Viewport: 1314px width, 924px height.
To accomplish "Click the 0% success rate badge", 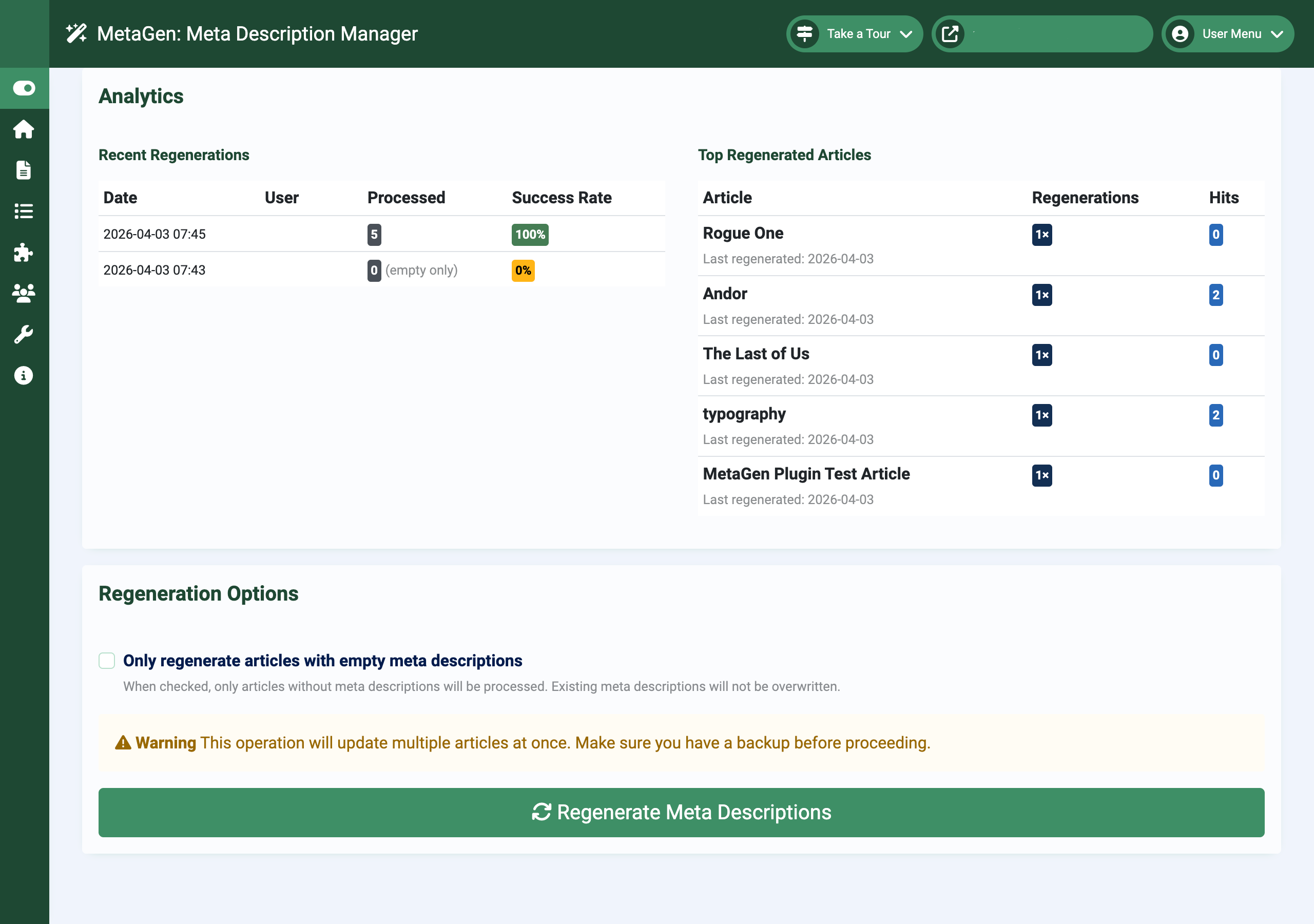I will pos(523,270).
